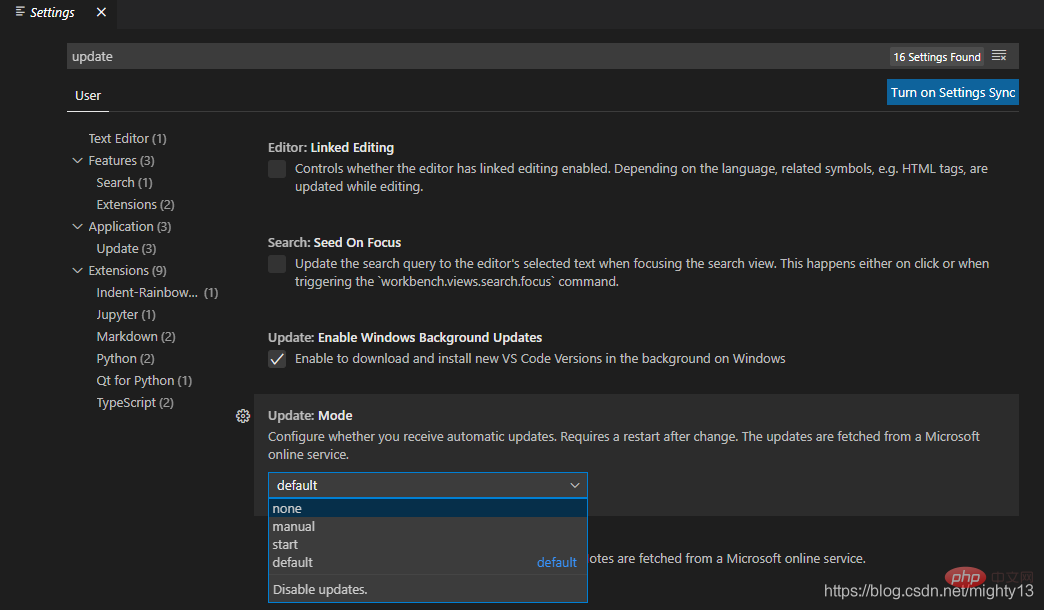Switch to the User settings tab
Screen dimensions: 1044x610
pos(88,96)
